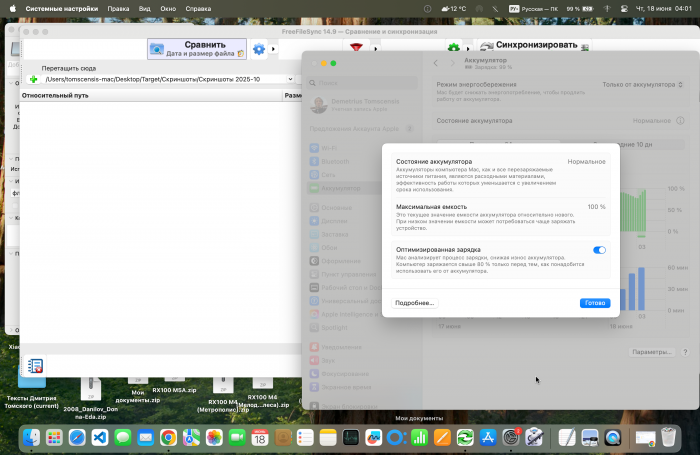This screenshot has width=700, height=455.
Task: Click the Подробнее... button
Action: click(x=414, y=303)
